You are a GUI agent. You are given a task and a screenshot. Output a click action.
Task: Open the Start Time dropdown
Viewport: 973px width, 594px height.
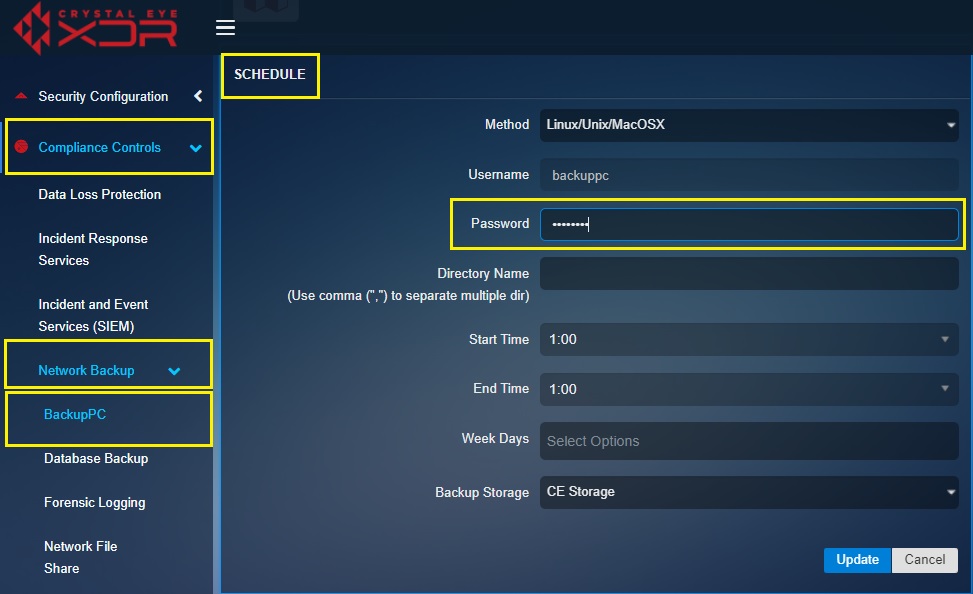tap(749, 340)
